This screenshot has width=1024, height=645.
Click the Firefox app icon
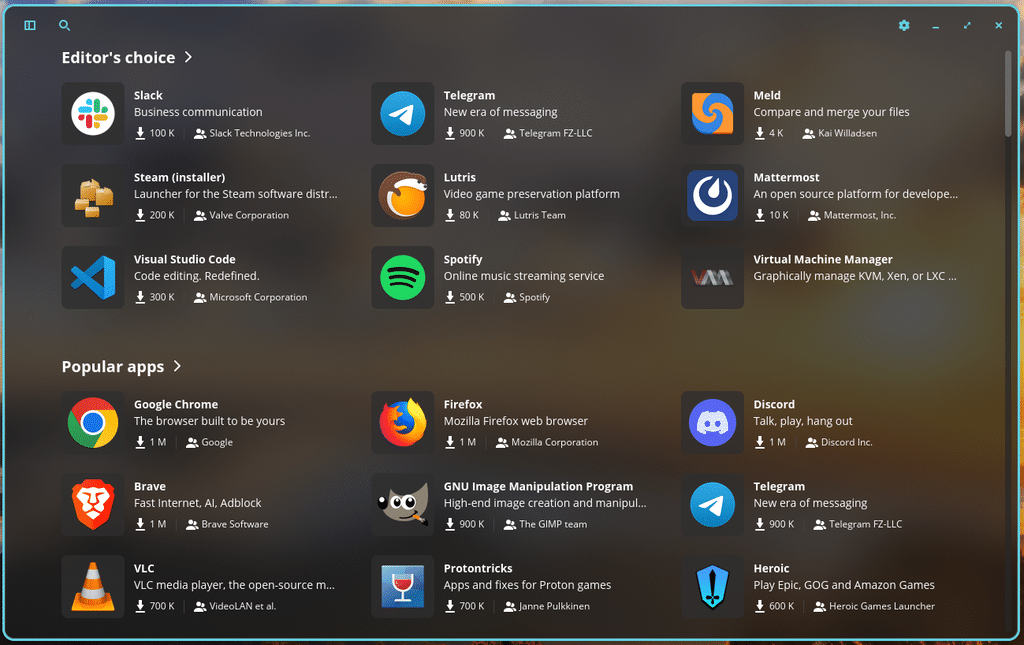403,423
